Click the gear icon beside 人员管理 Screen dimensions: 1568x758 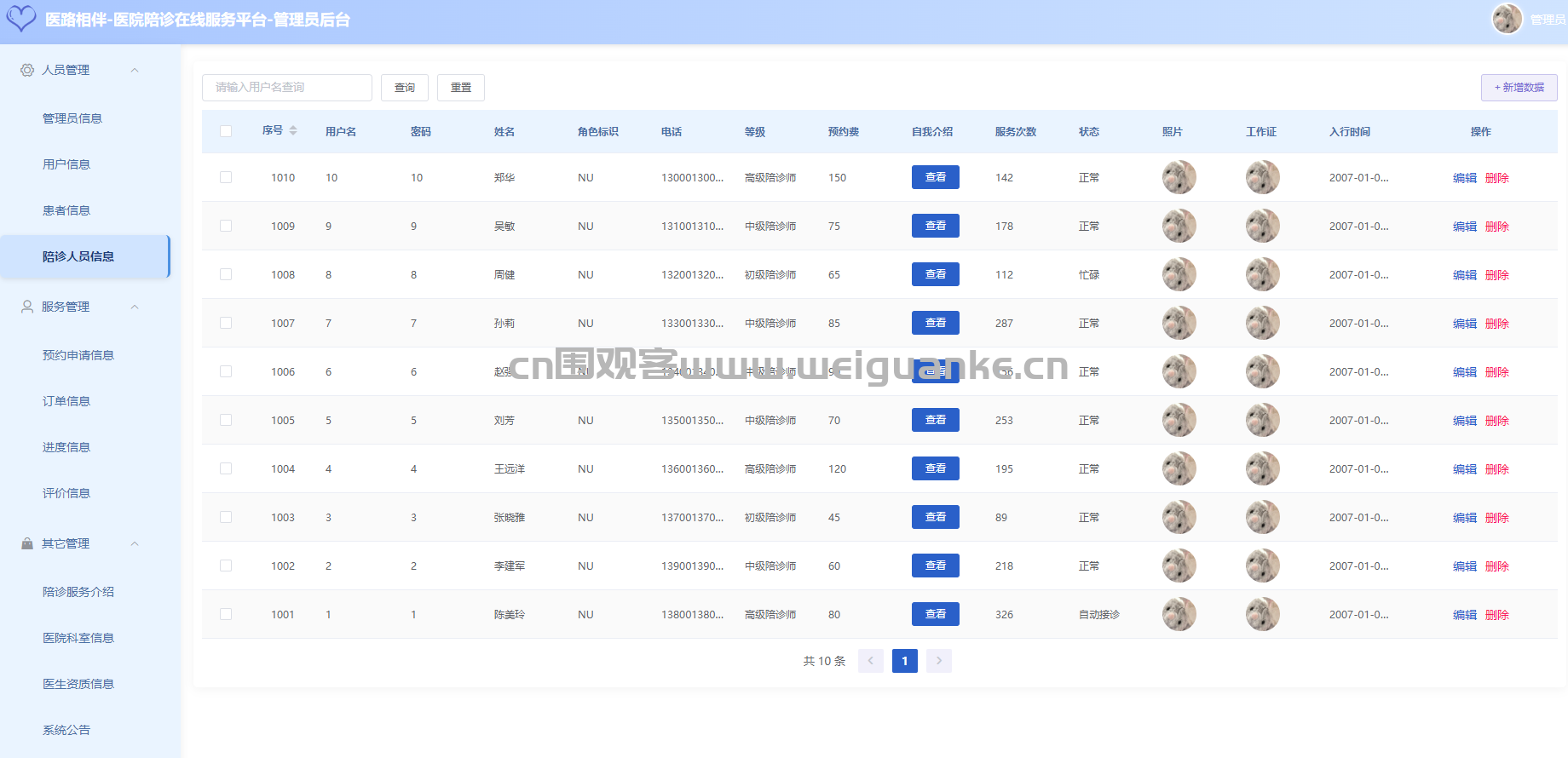tap(27, 70)
